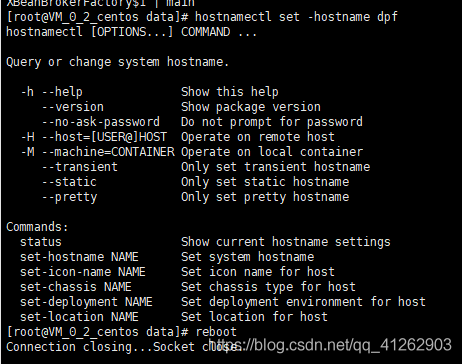
Task: Select the set-deployment NAME command entry
Action: 86,302
